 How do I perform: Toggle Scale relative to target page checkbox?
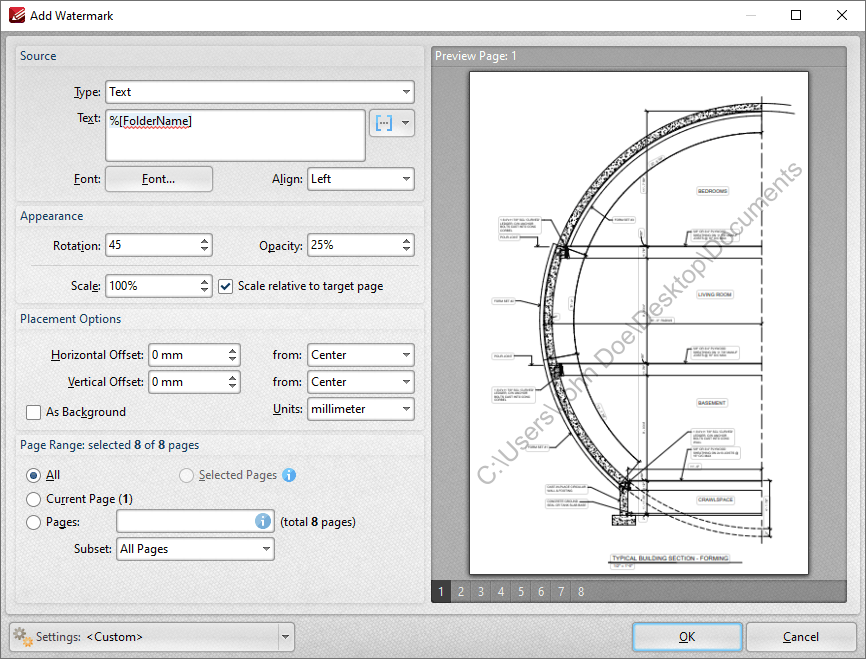[225, 286]
